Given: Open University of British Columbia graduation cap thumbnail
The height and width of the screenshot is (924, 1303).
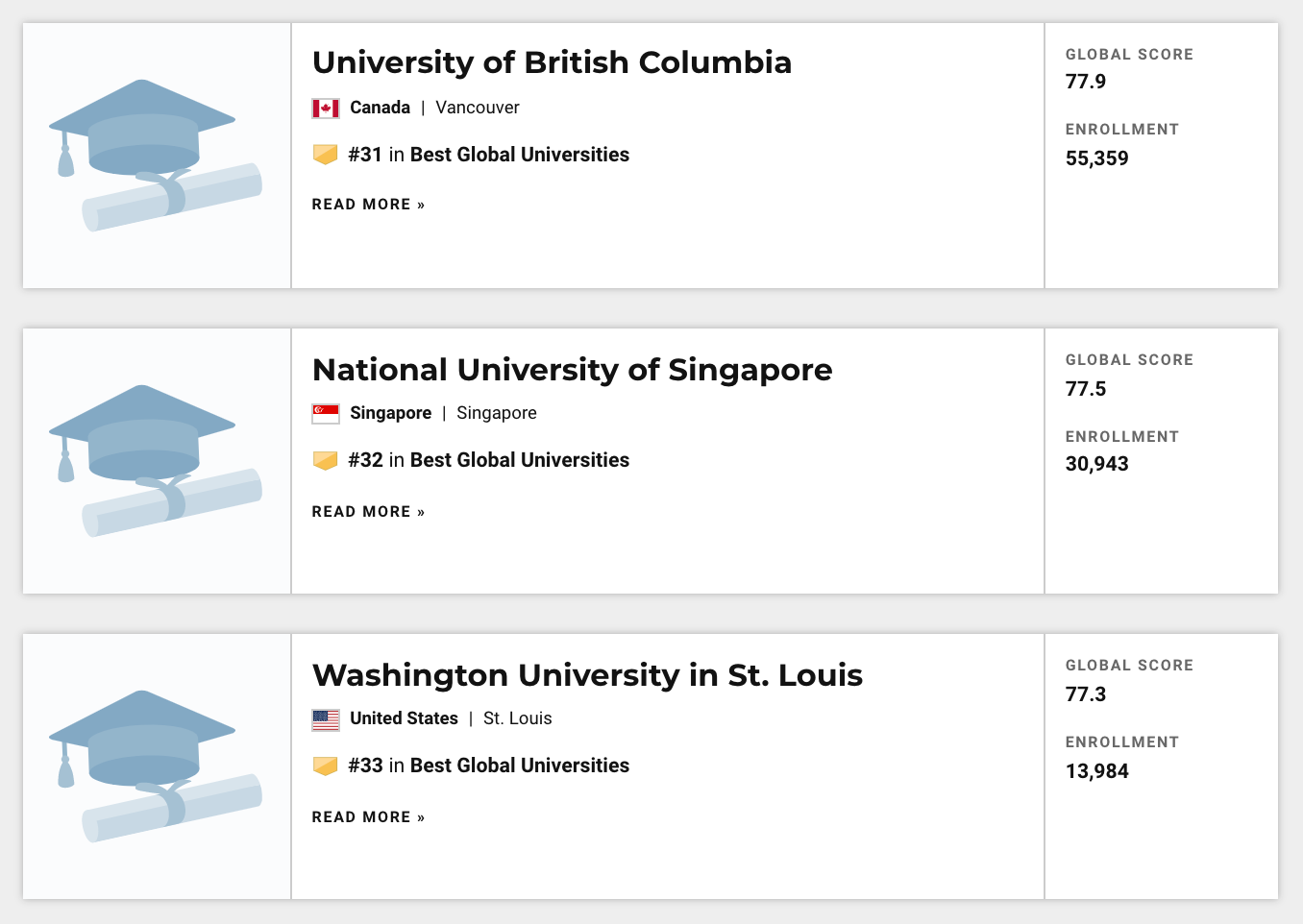Looking at the screenshot, I should pos(157,156).
